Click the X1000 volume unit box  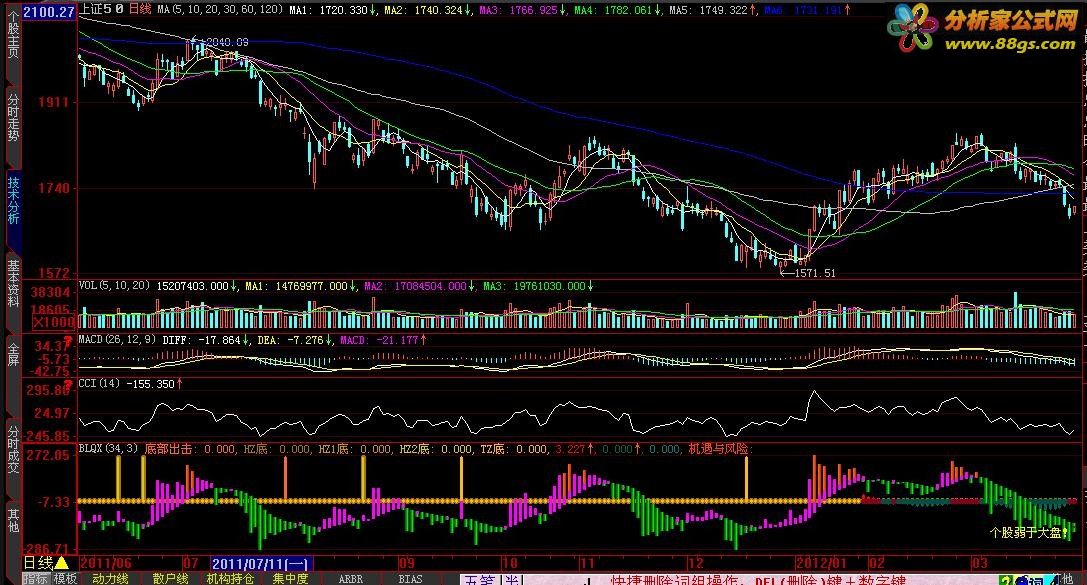(54, 322)
